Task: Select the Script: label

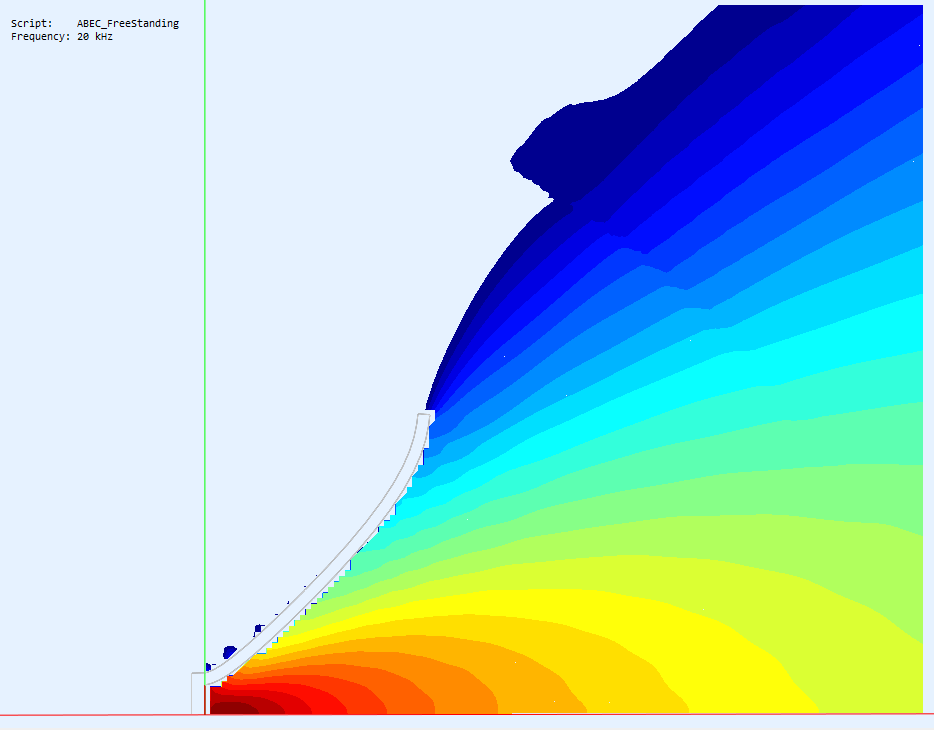Action: (32, 23)
